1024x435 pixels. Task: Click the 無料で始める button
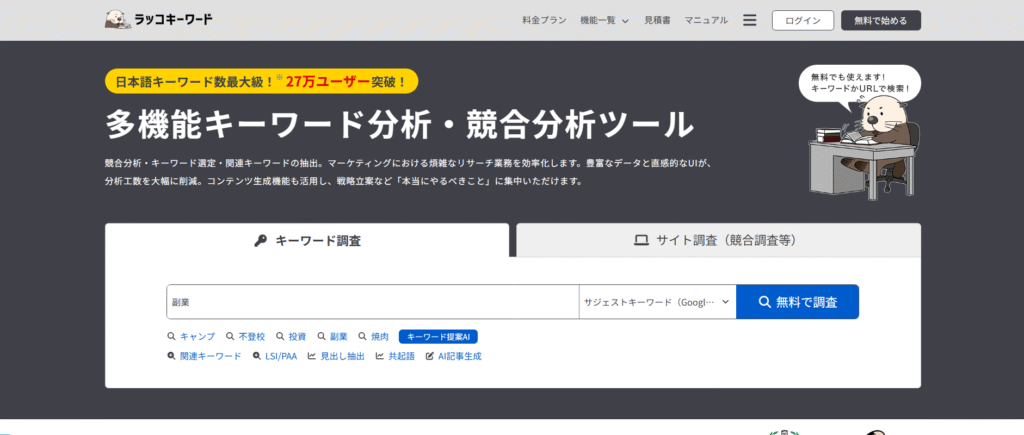pos(881,20)
